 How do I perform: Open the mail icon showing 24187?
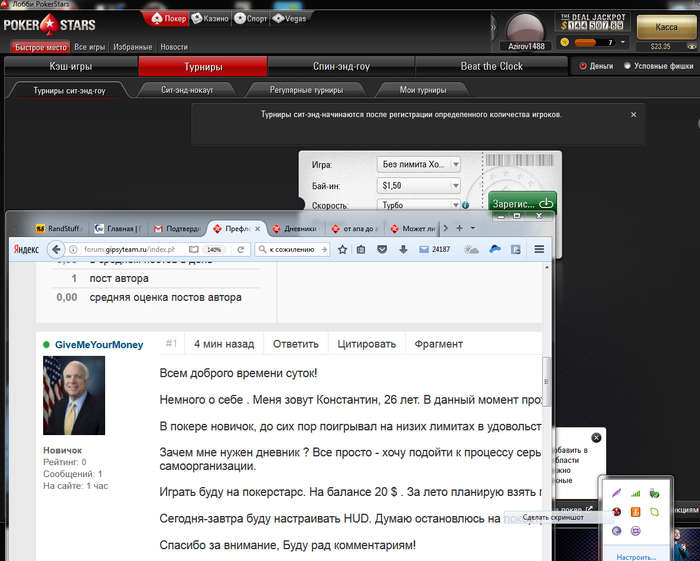pyautogui.click(x=434, y=249)
